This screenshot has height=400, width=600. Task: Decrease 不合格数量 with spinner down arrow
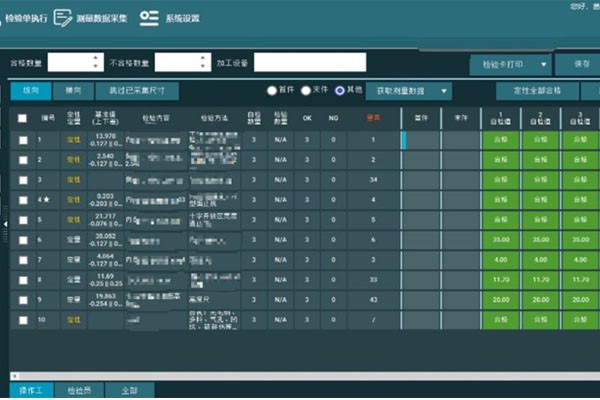(x=203, y=66)
